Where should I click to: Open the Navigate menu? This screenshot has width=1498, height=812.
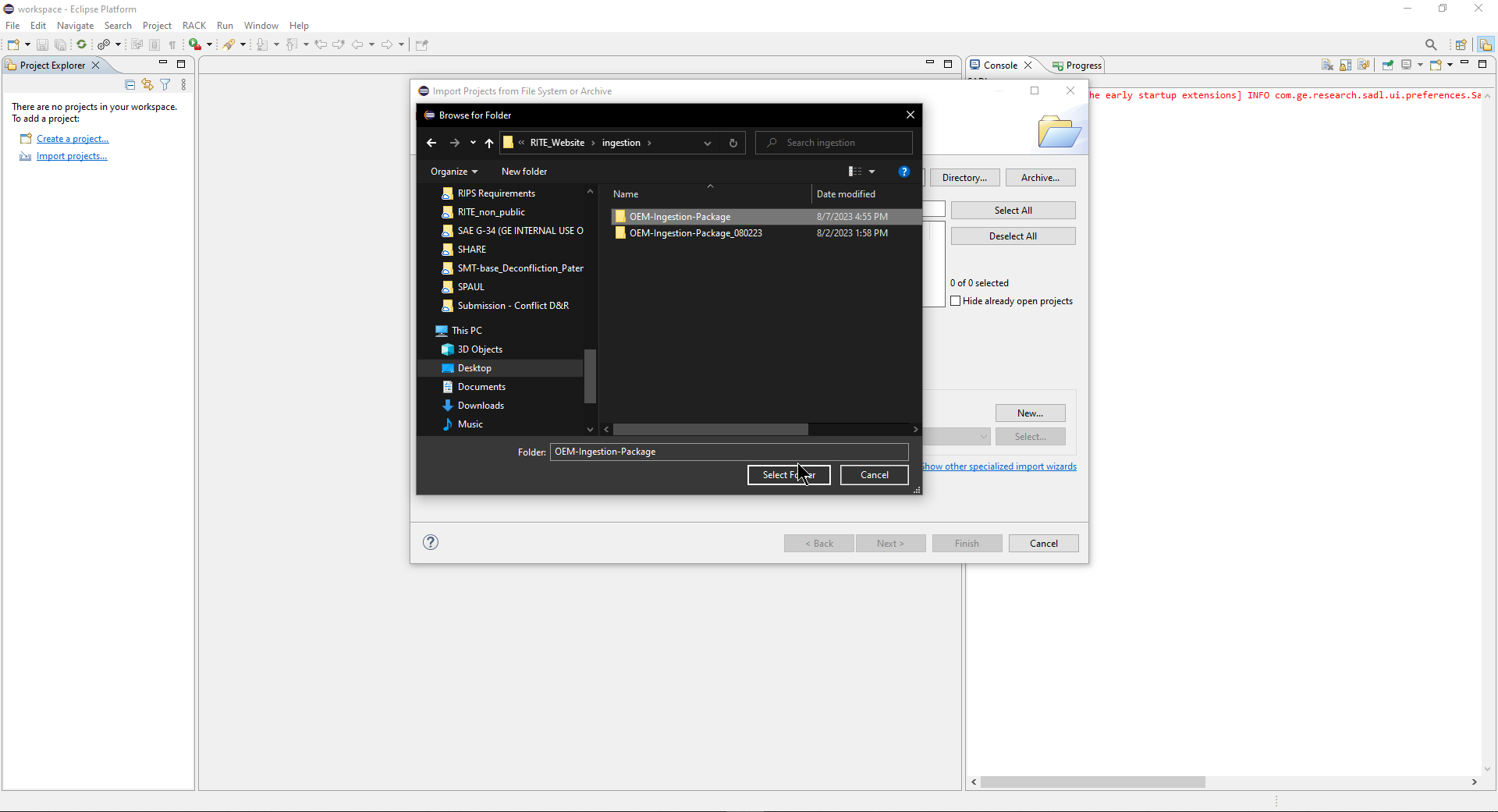click(x=75, y=26)
